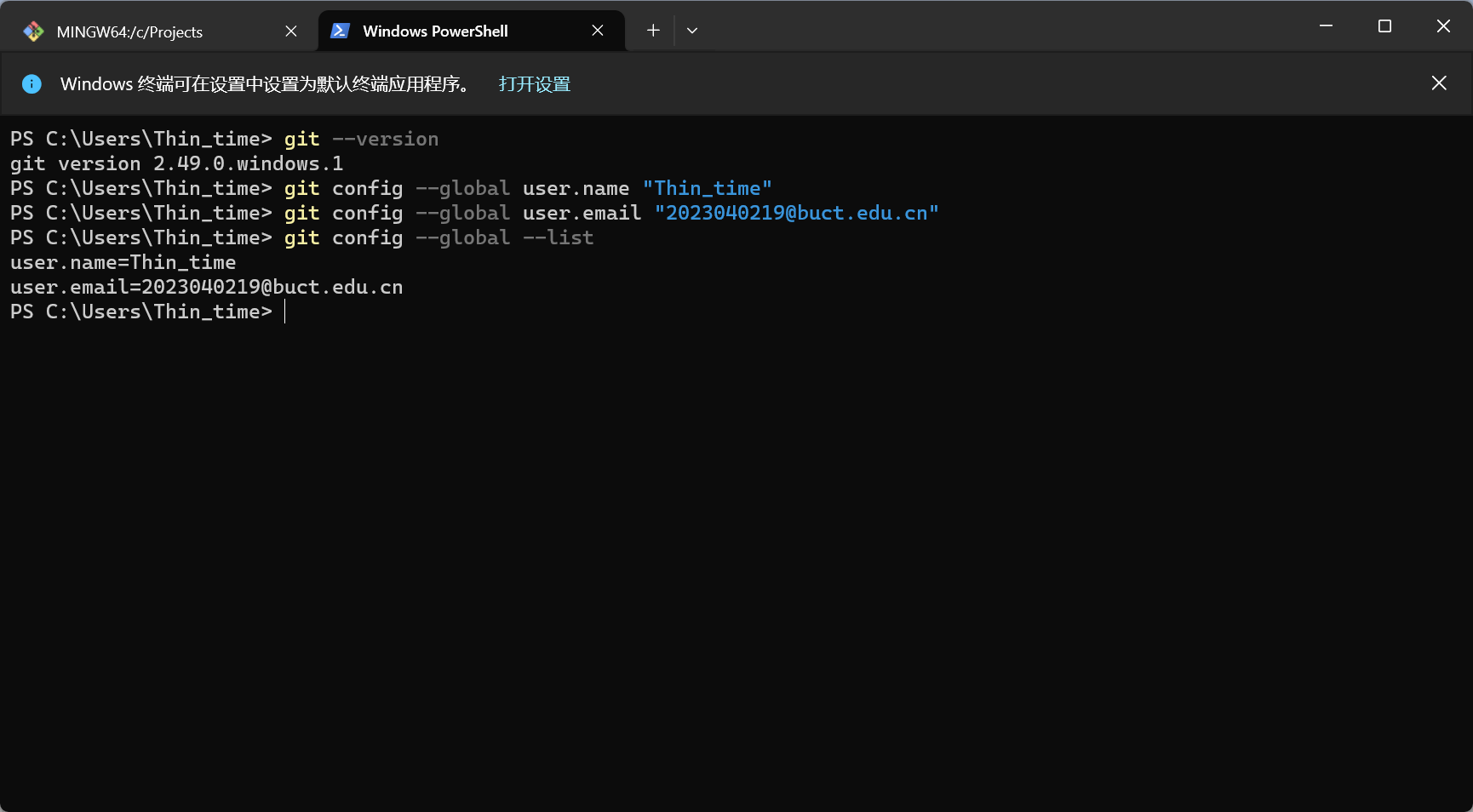Close the terminal window
This screenshot has height=812, width=1473.
tap(1443, 26)
